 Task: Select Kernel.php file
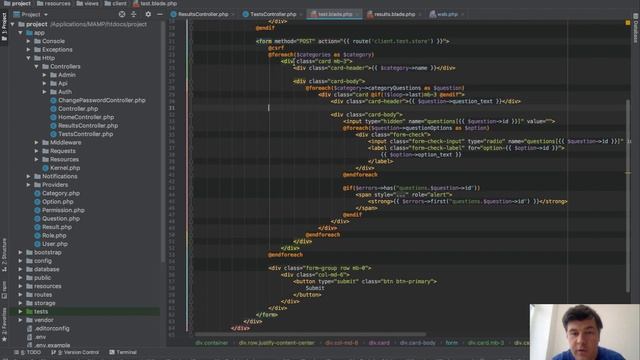click(x=61, y=168)
